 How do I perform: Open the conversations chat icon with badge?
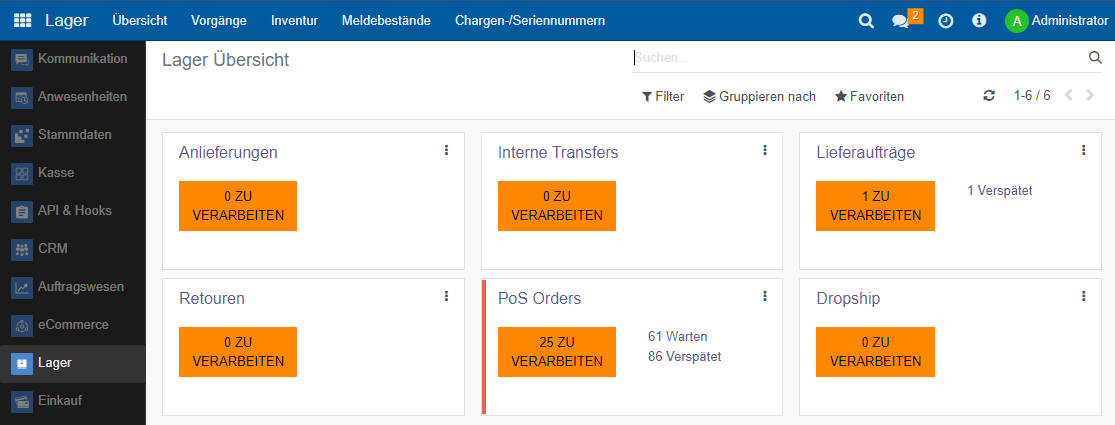click(901, 20)
